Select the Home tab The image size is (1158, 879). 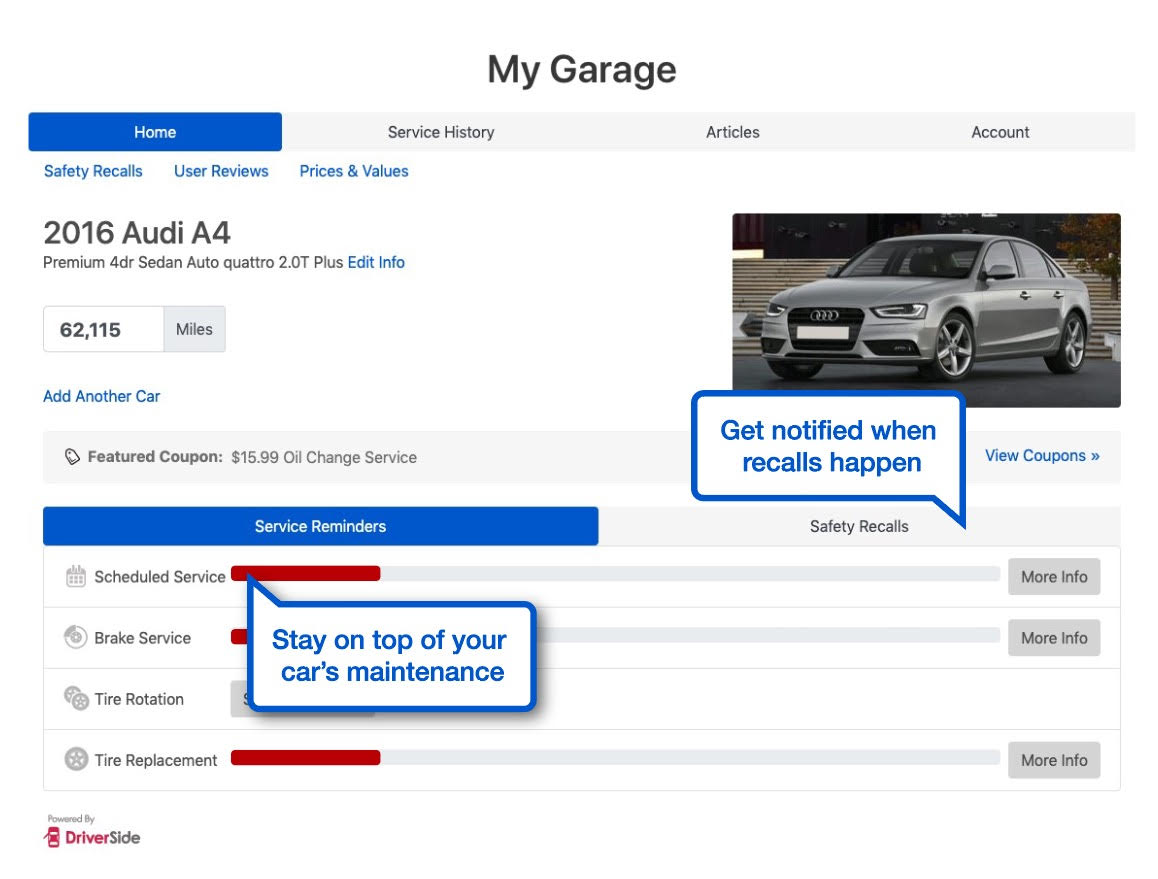click(x=155, y=132)
